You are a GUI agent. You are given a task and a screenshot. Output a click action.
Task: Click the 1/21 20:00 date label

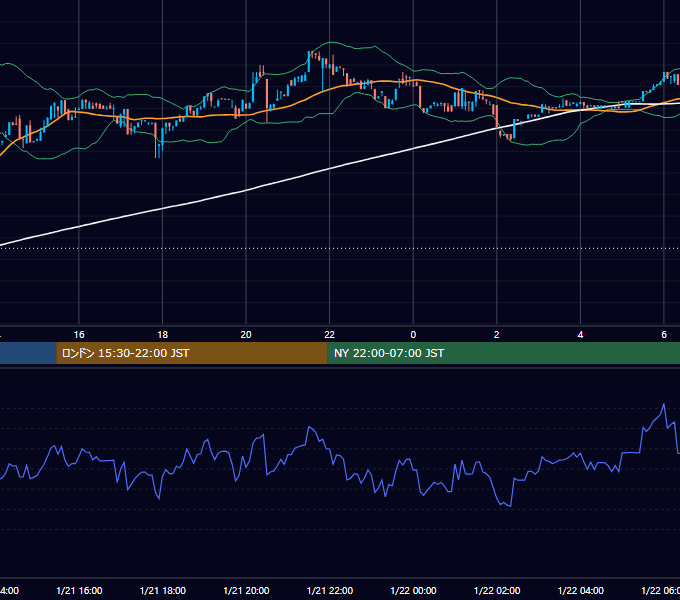click(x=246, y=590)
